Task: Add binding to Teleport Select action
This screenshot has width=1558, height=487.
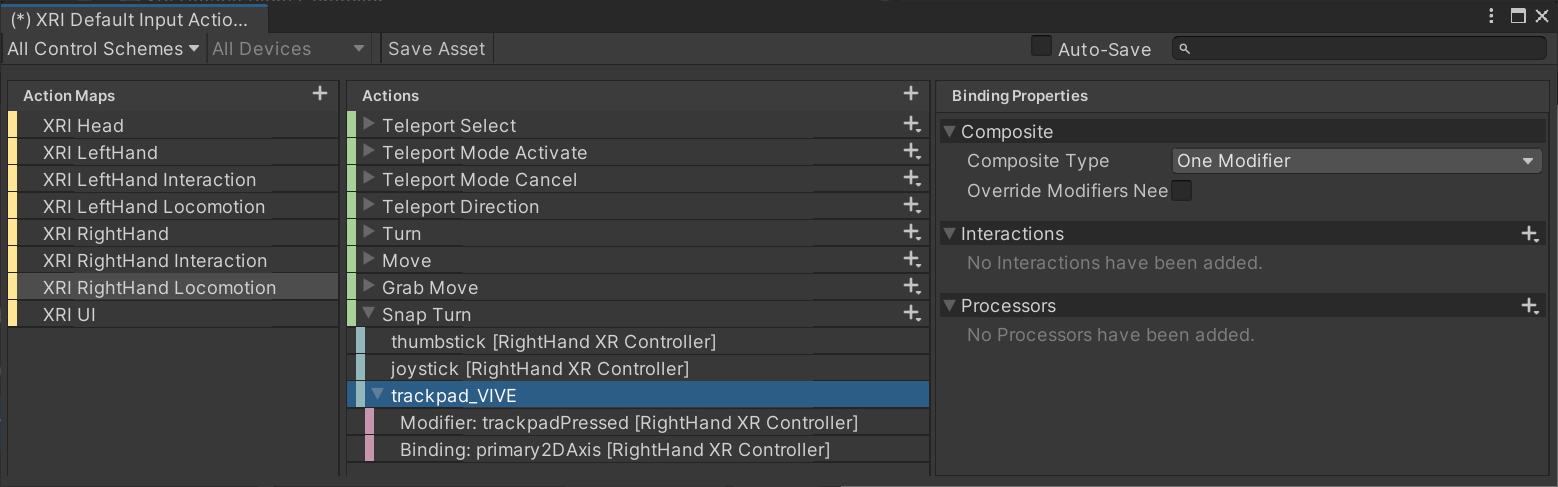Action: pyautogui.click(x=912, y=125)
